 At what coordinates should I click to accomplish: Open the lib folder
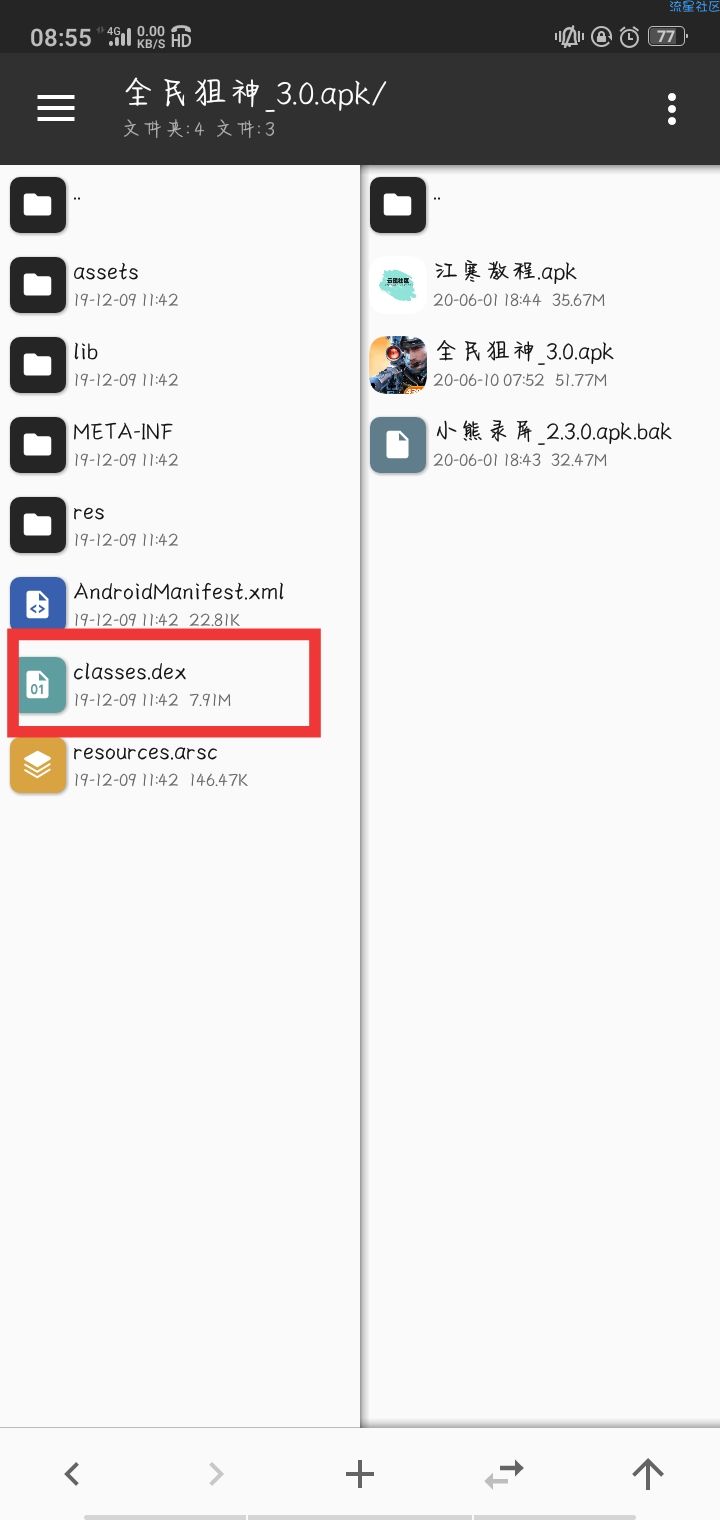point(180,365)
